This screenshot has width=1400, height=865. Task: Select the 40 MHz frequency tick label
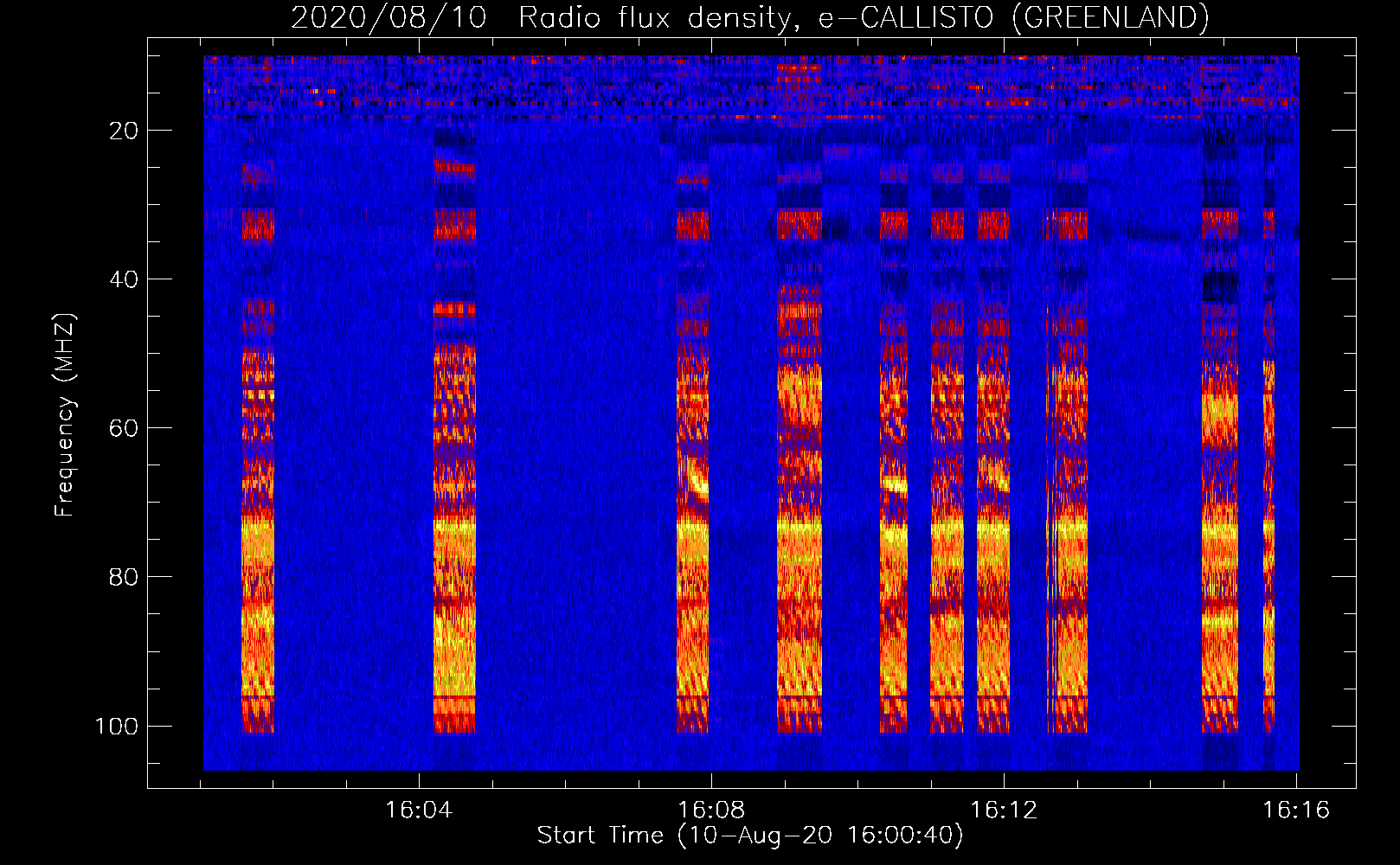(x=124, y=279)
